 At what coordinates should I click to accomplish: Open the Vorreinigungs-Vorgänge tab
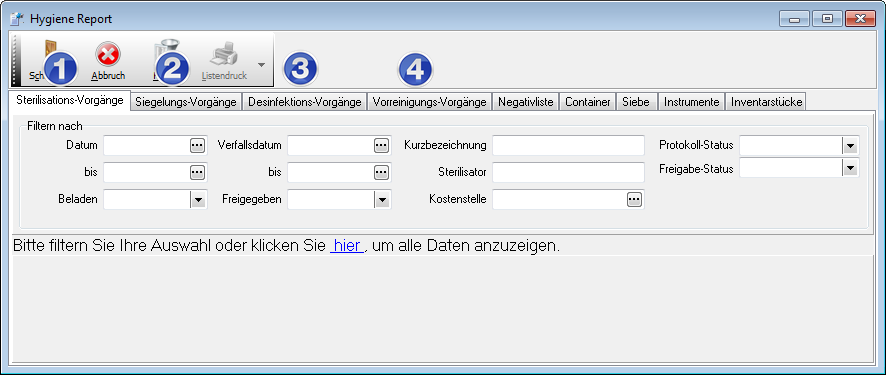(x=429, y=102)
